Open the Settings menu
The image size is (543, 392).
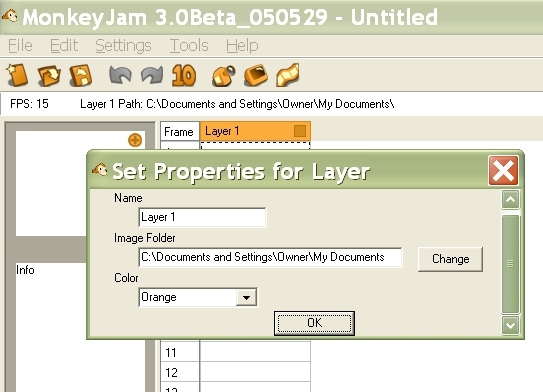[x=123, y=45]
